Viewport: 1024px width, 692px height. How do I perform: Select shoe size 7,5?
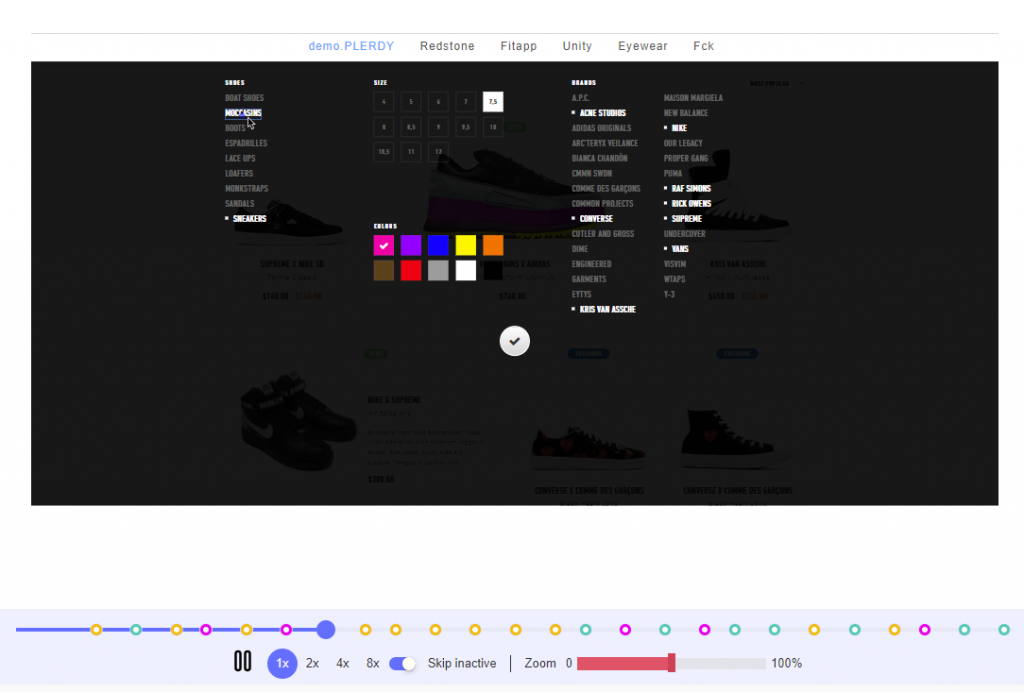point(493,101)
